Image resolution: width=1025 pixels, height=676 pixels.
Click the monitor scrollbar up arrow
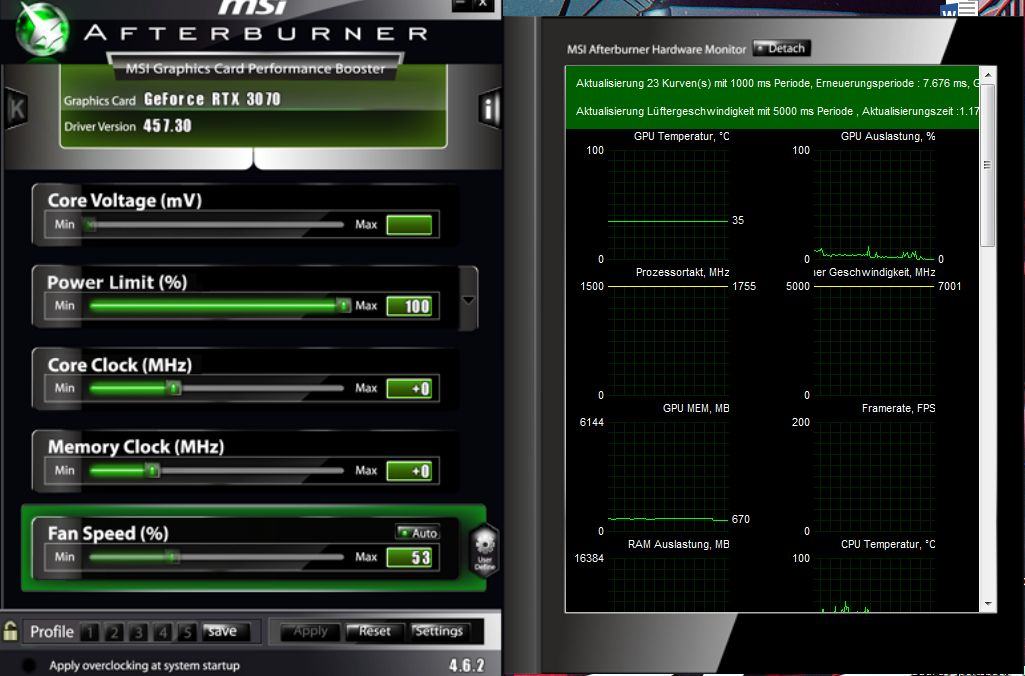(x=988, y=76)
